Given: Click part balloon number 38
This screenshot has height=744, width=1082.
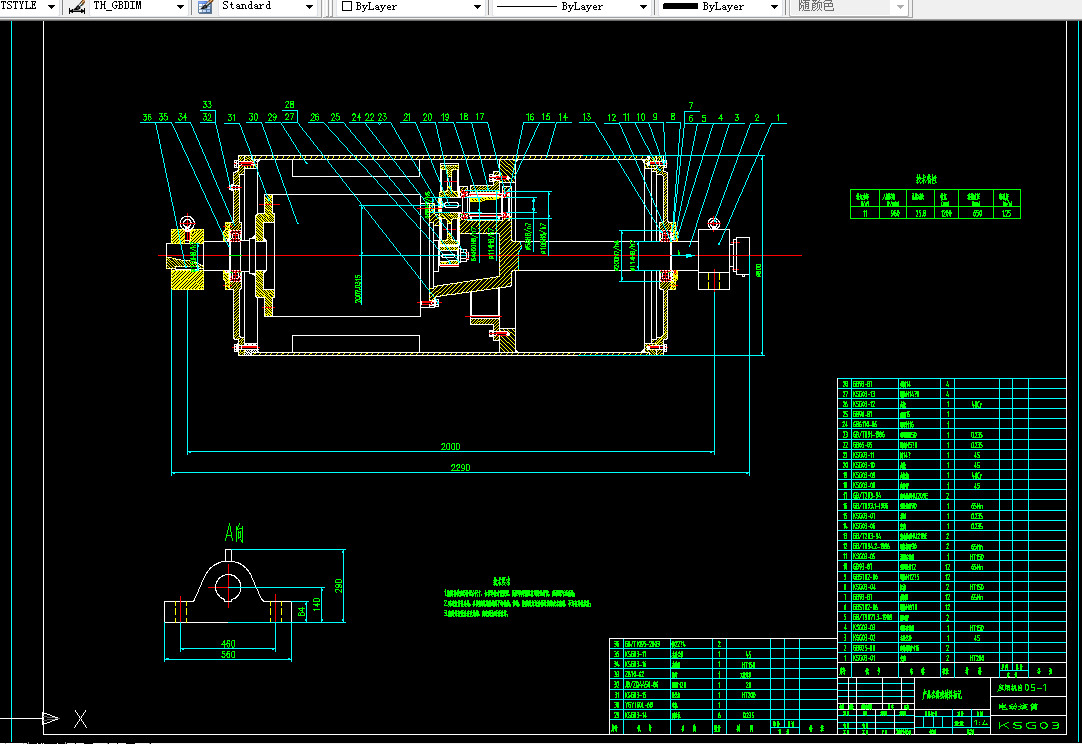Looking at the screenshot, I should (147, 118).
